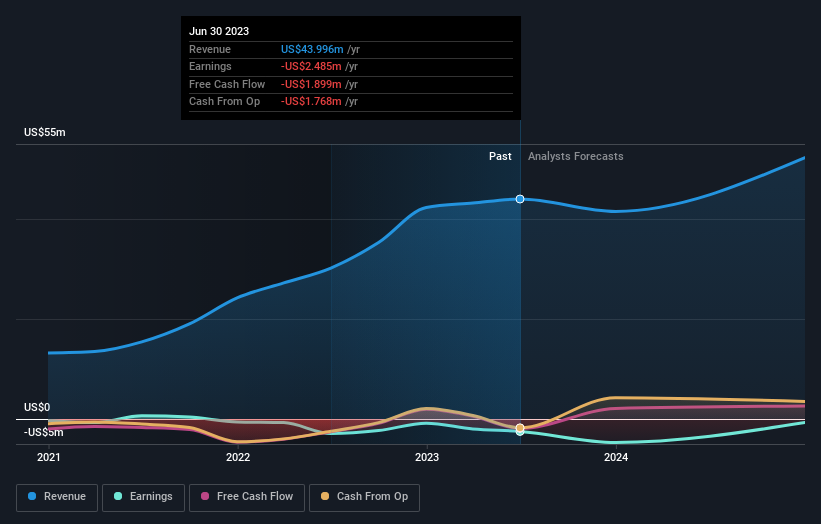Click the US$43.996m revenue value
This screenshot has height=524, width=821.
pyautogui.click(x=312, y=49)
